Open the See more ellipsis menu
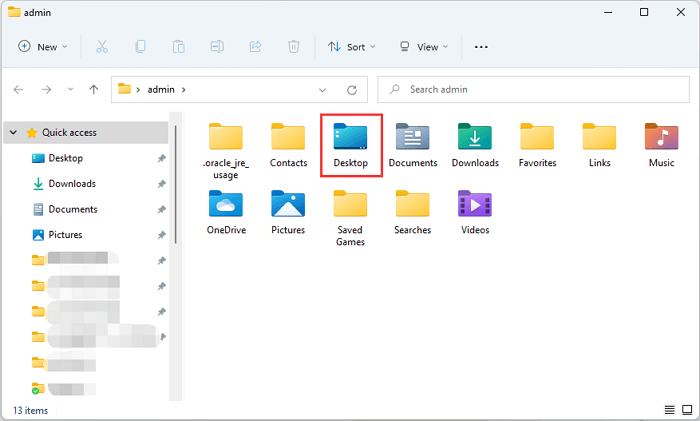Image resolution: width=700 pixels, height=421 pixels. click(481, 47)
